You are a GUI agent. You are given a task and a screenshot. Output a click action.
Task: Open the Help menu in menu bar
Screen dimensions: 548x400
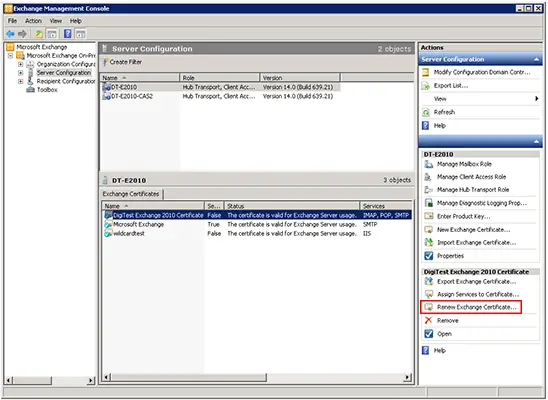click(x=75, y=21)
